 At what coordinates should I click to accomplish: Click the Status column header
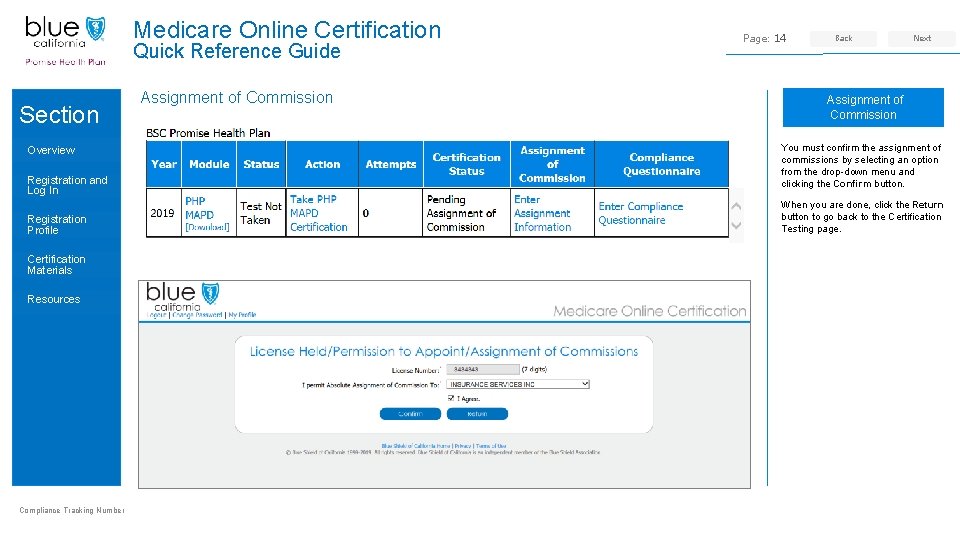pos(261,164)
